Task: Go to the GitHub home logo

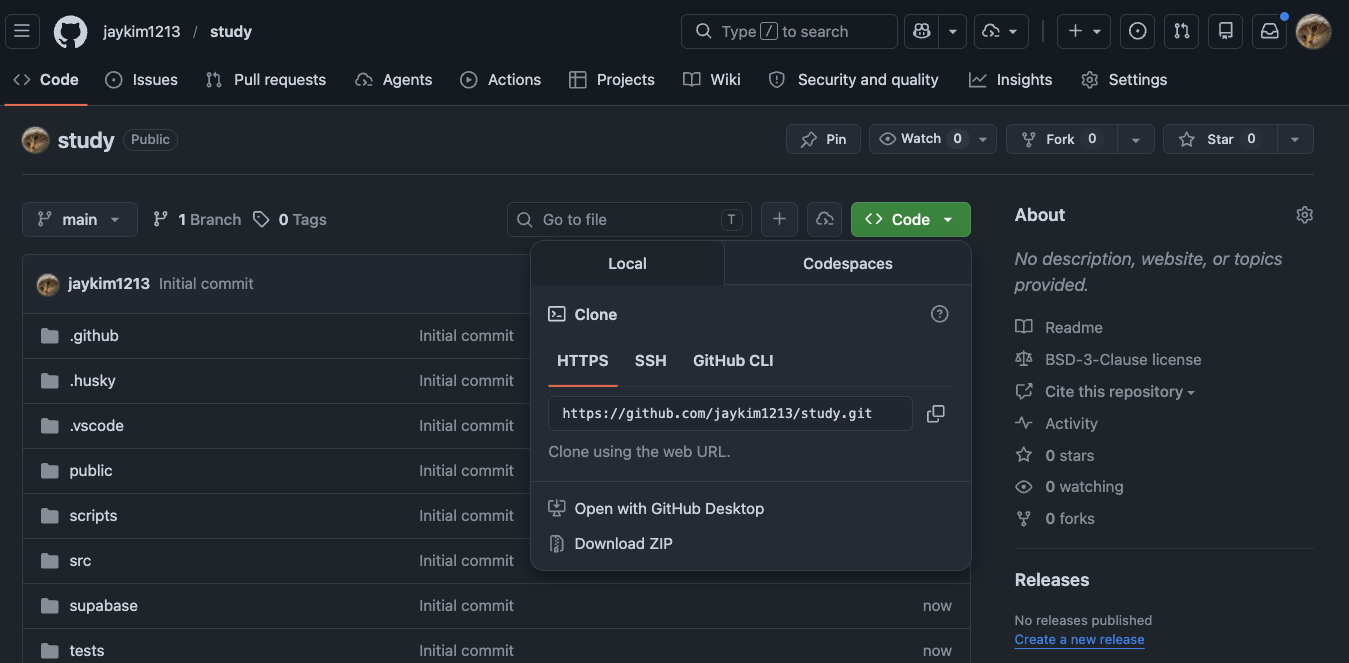Action: [70, 32]
